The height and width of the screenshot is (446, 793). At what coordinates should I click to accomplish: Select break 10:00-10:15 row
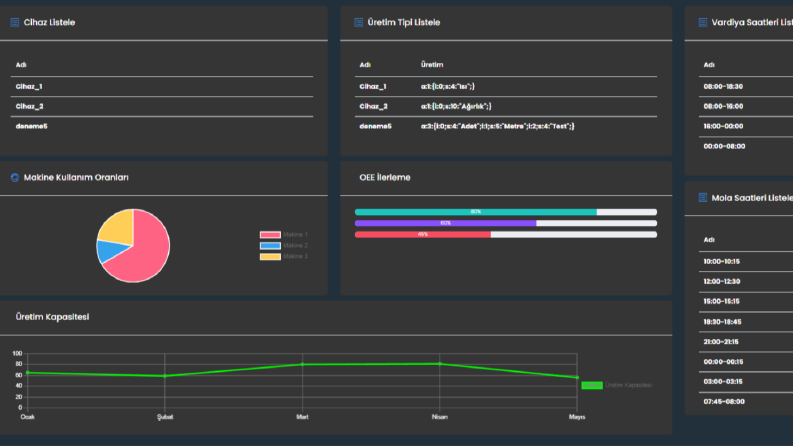coord(746,261)
